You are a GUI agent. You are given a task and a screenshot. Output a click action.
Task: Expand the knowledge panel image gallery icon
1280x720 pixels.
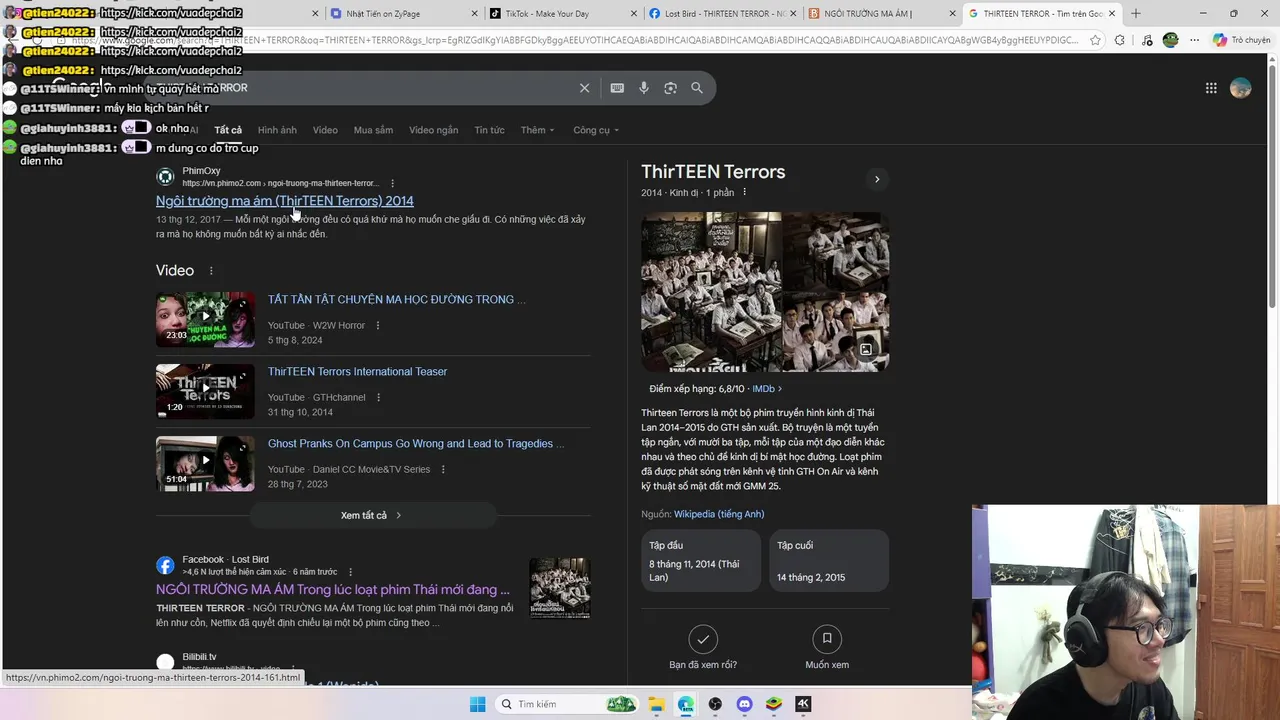[x=866, y=349]
